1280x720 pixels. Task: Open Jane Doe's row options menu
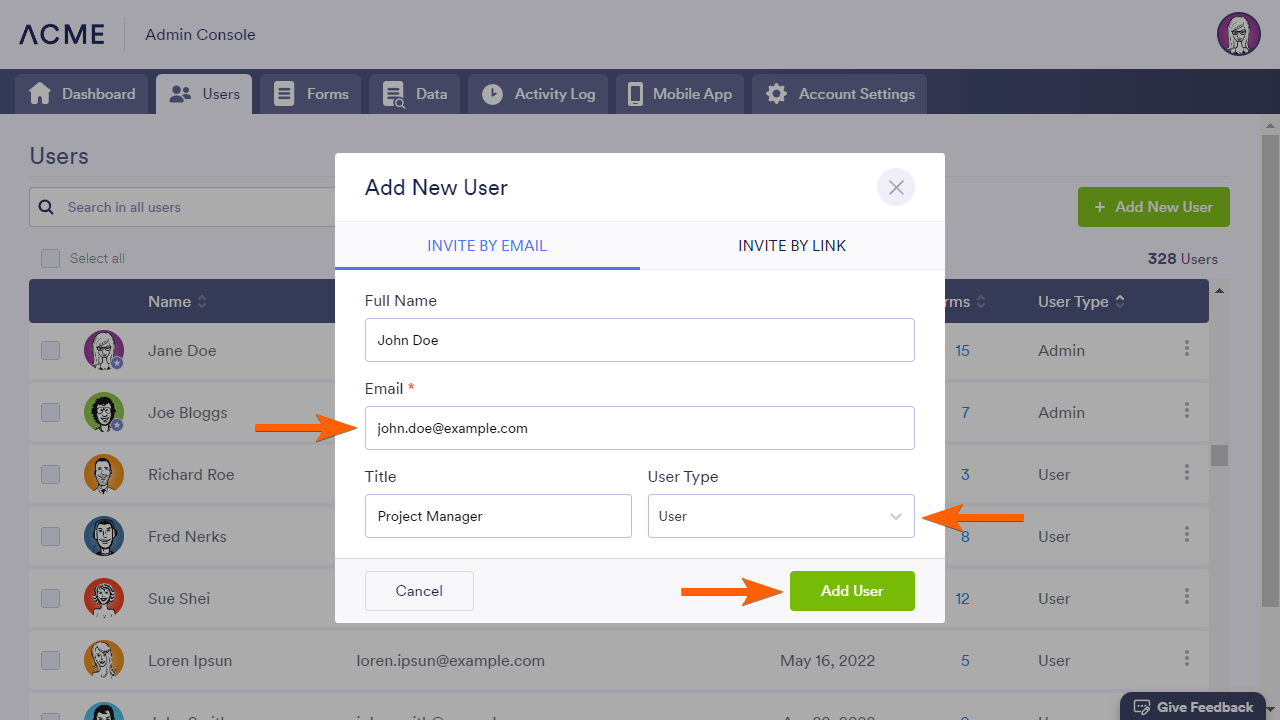click(1187, 349)
